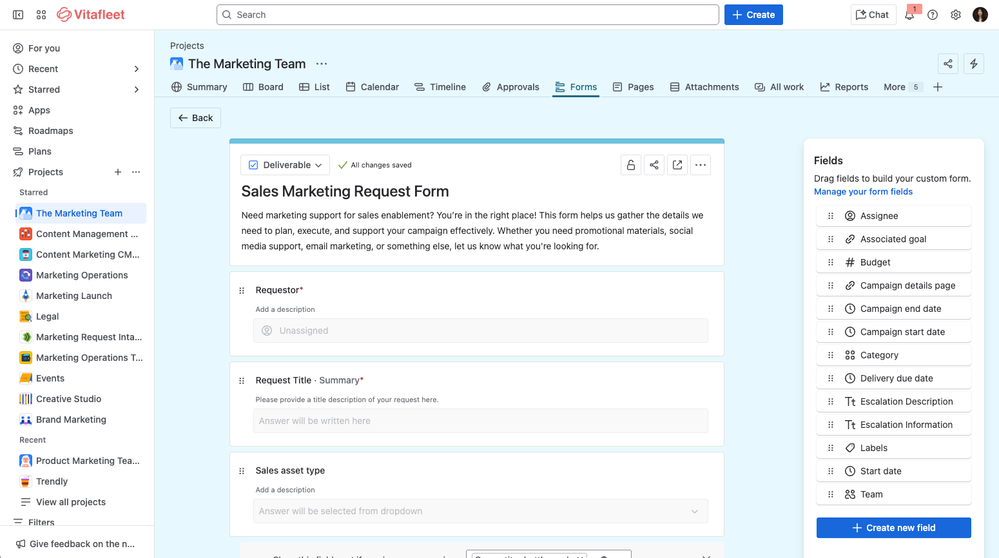Image resolution: width=999 pixels, height=558 pixels.
Task: Open the Deliverable work type dropdown
Action: (285, 165)
